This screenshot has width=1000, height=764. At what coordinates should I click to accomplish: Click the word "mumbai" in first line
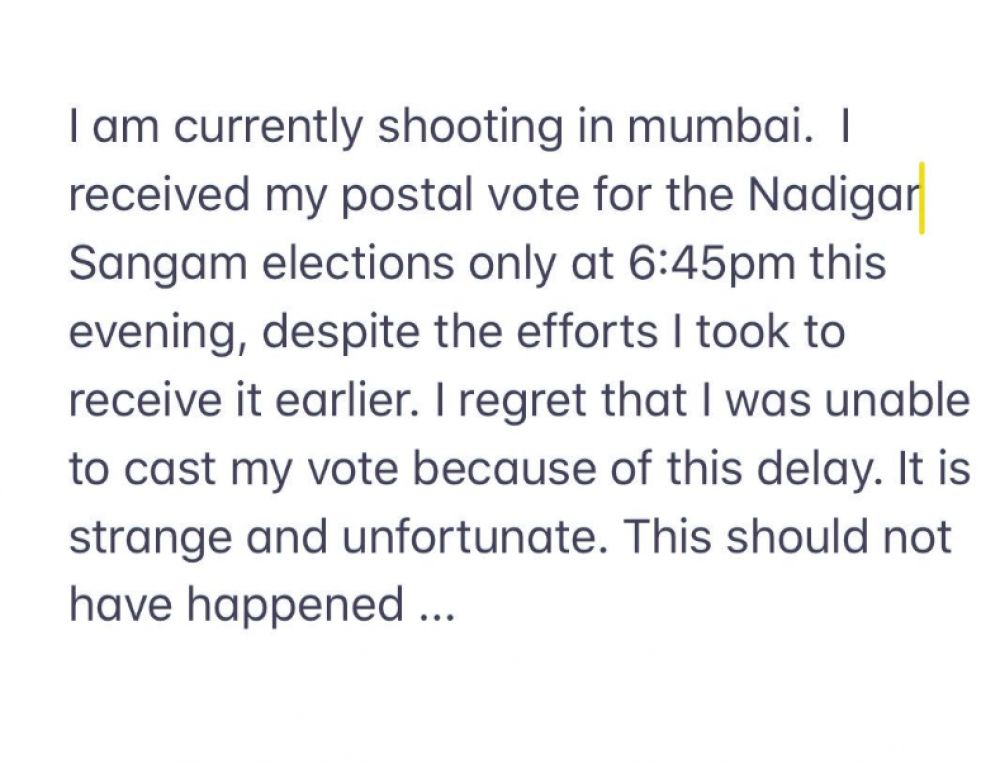pos(721,126)
